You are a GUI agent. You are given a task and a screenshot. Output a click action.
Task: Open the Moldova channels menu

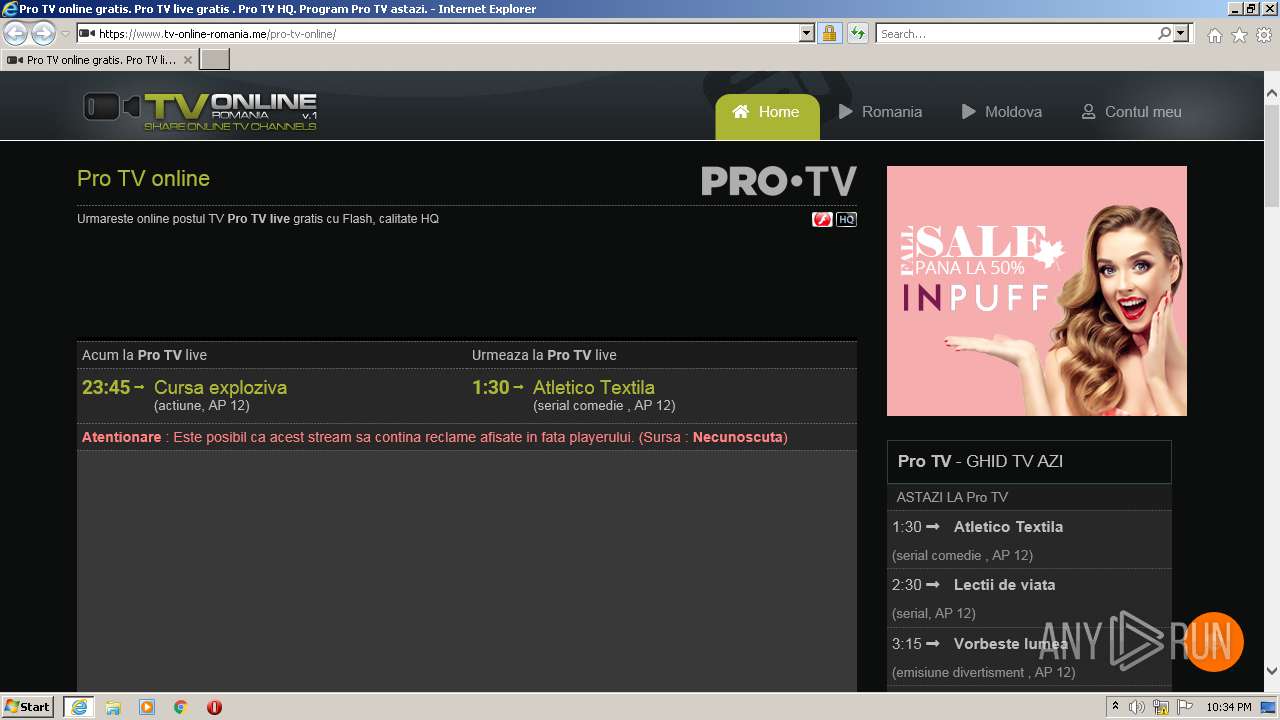pos(1002,112)
